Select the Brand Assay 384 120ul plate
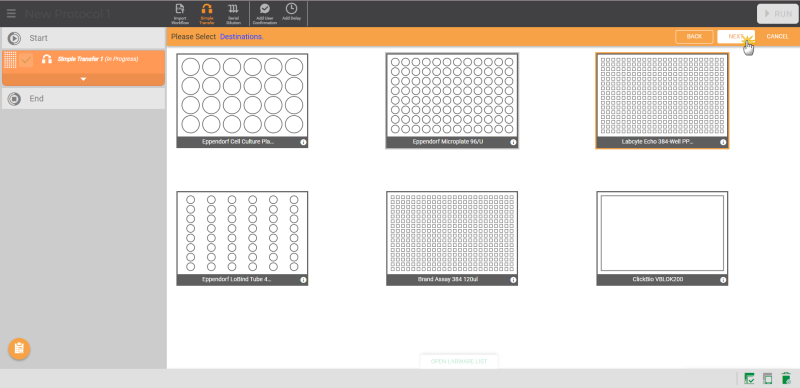 pos(452,238)
